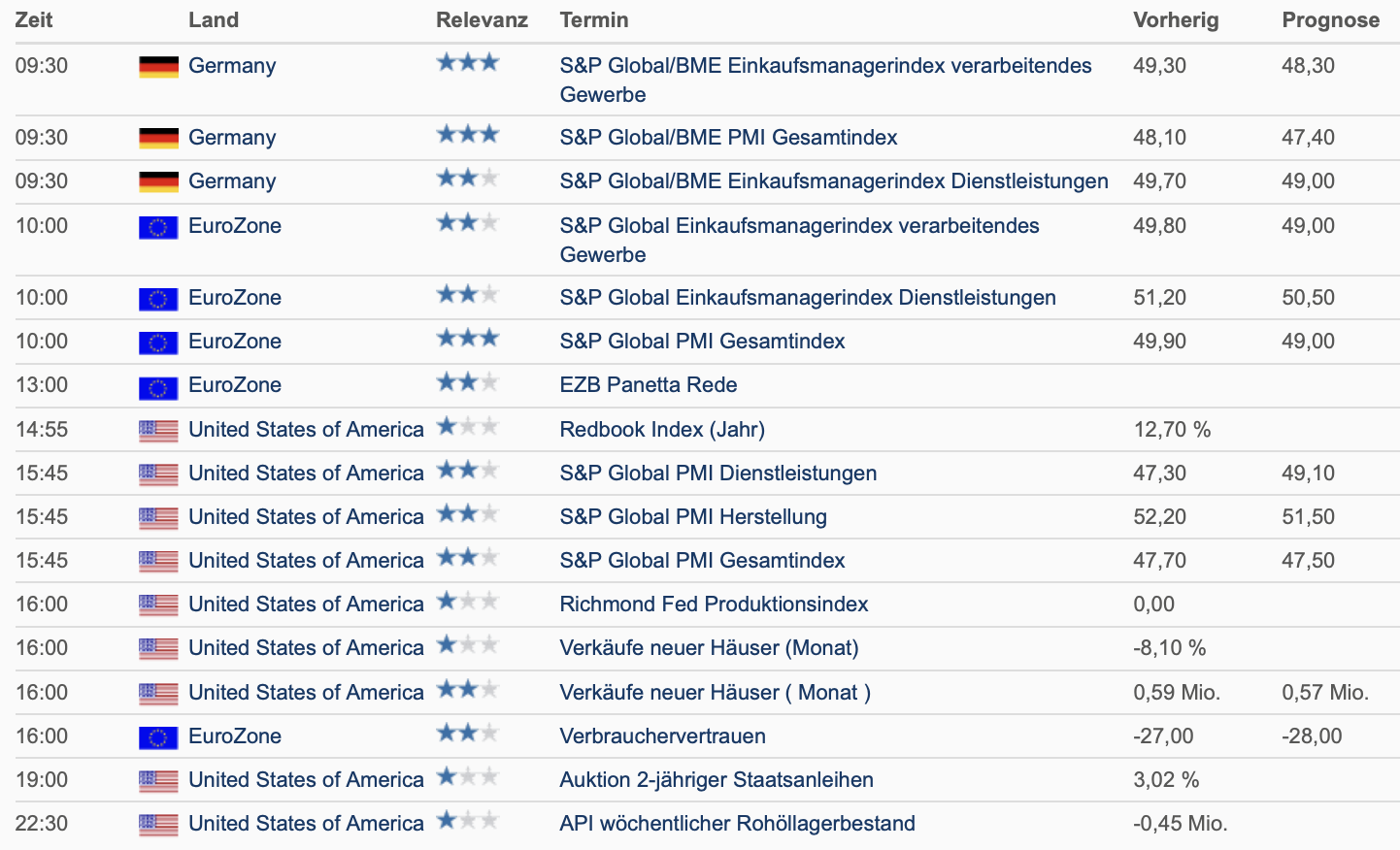Click the stars for Auktion 2-jähriger Staatsanleihen
The height and width of the screenshot is (850, 1400).
coord(467,777)
